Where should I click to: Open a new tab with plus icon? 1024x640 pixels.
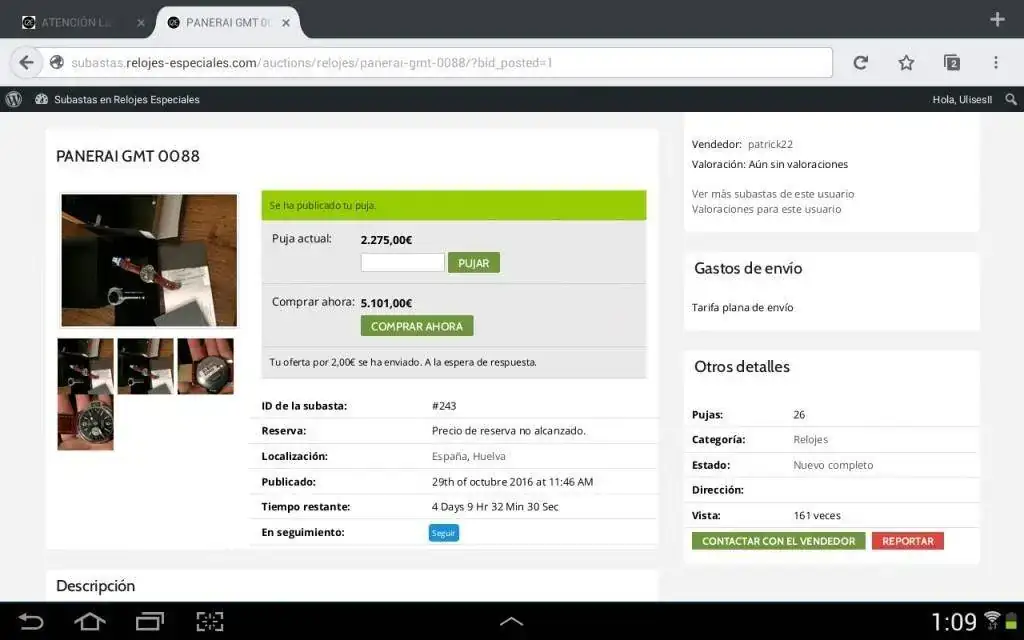[x=996, y=20]
